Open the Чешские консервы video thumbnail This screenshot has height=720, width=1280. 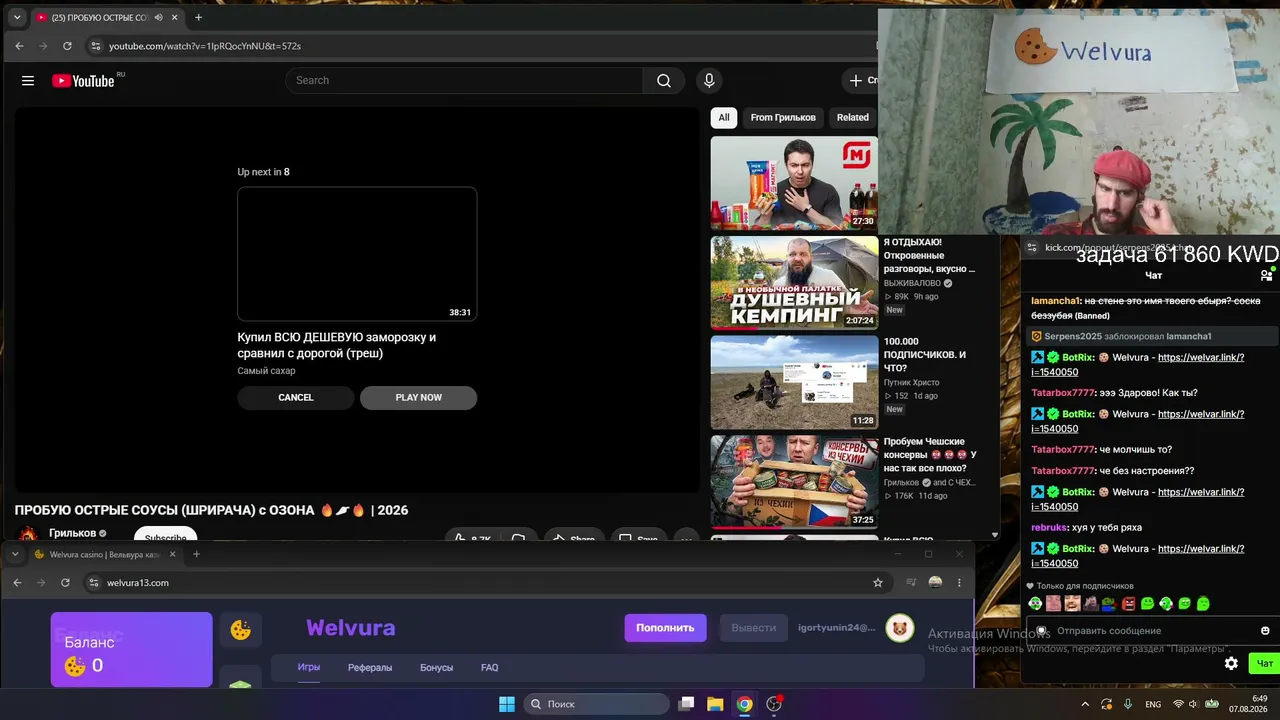[x=794, y=482]
